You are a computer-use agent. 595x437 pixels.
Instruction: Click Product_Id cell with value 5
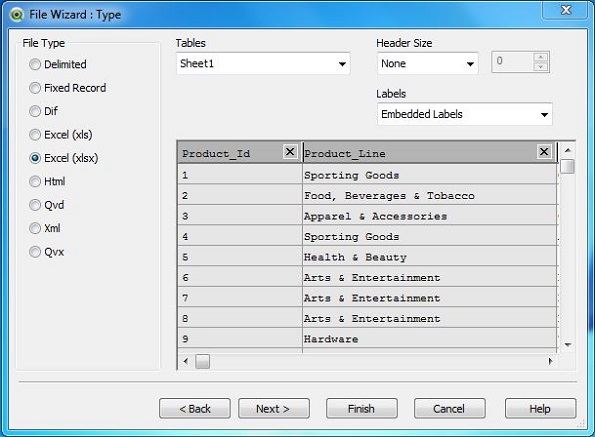tap(240, 257)
